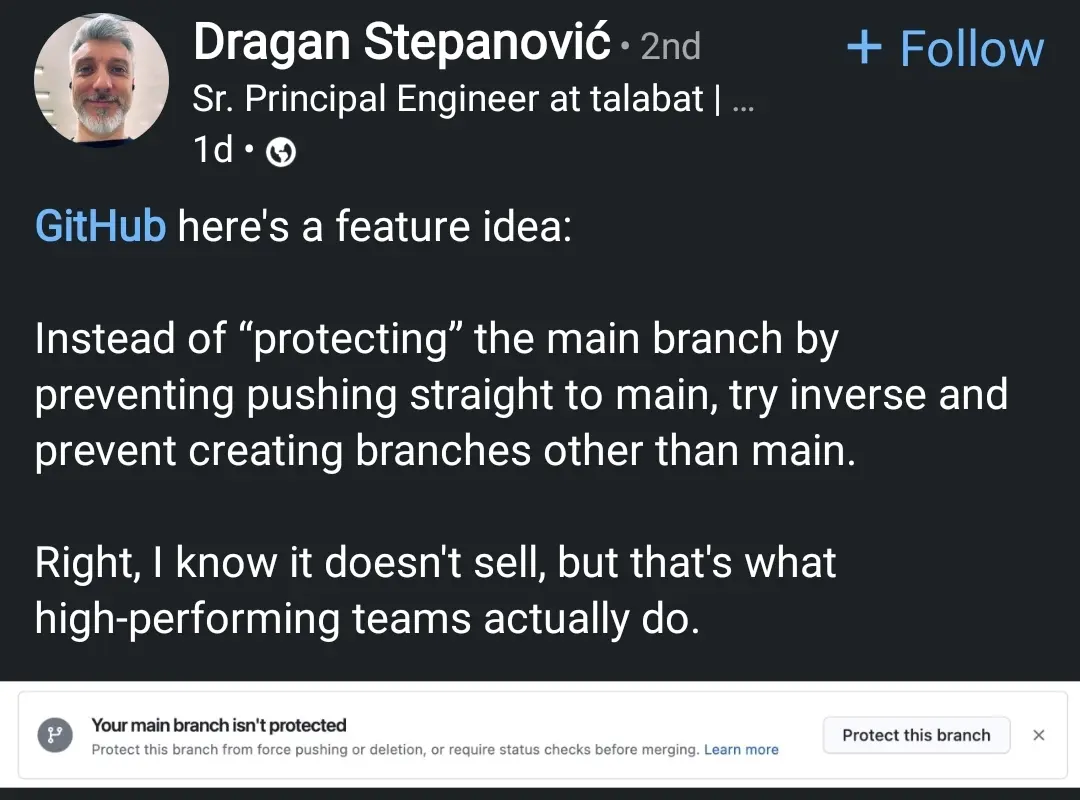Open Dragan Stepanović's profile photo
Image resolution: width=1080 pixels, height=800 pixels.
tap(101, 80)
